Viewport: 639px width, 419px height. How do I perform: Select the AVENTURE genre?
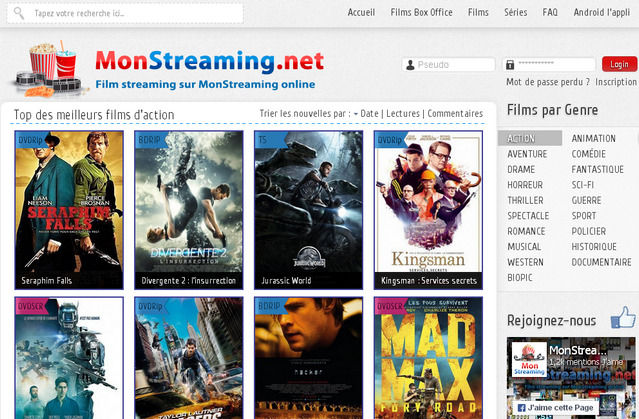[527, 154]
